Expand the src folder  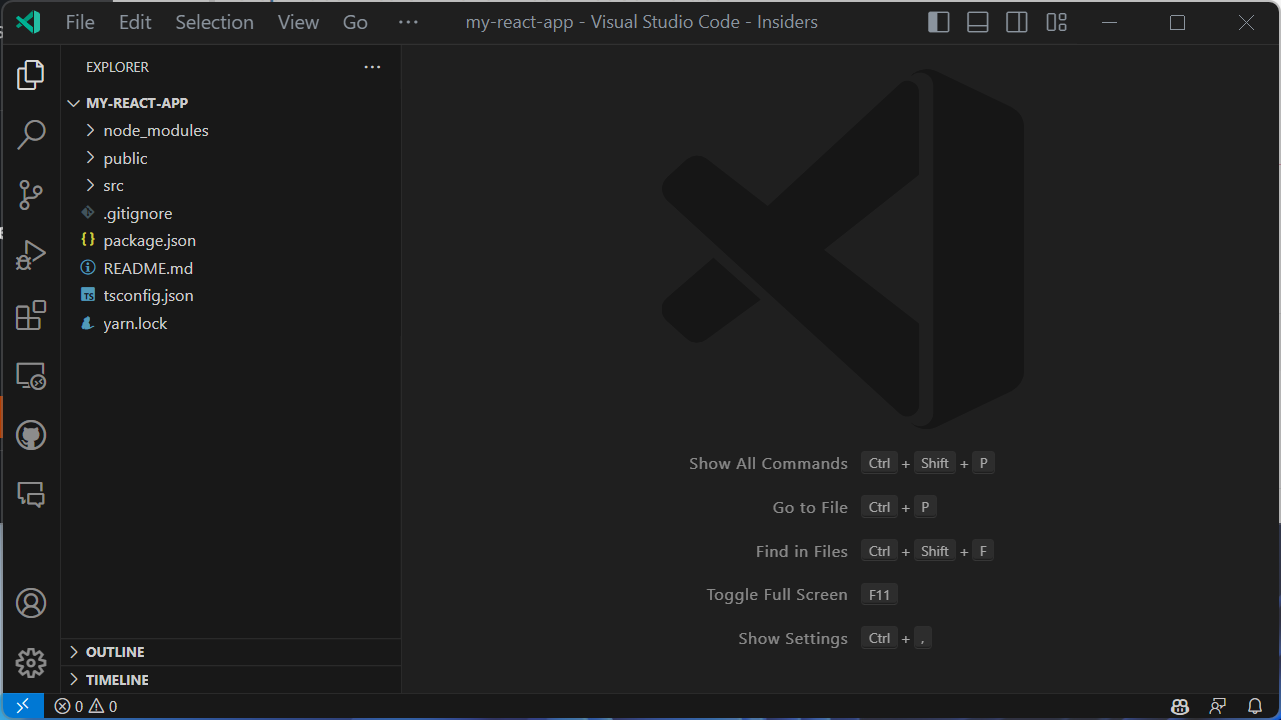click(113, 185)
